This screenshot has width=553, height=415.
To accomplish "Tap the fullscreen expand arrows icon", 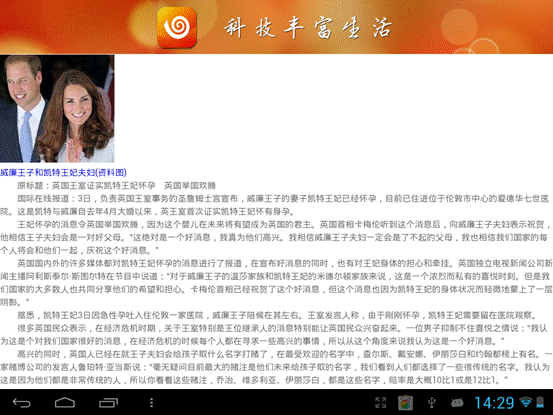I will pos(381,403).
